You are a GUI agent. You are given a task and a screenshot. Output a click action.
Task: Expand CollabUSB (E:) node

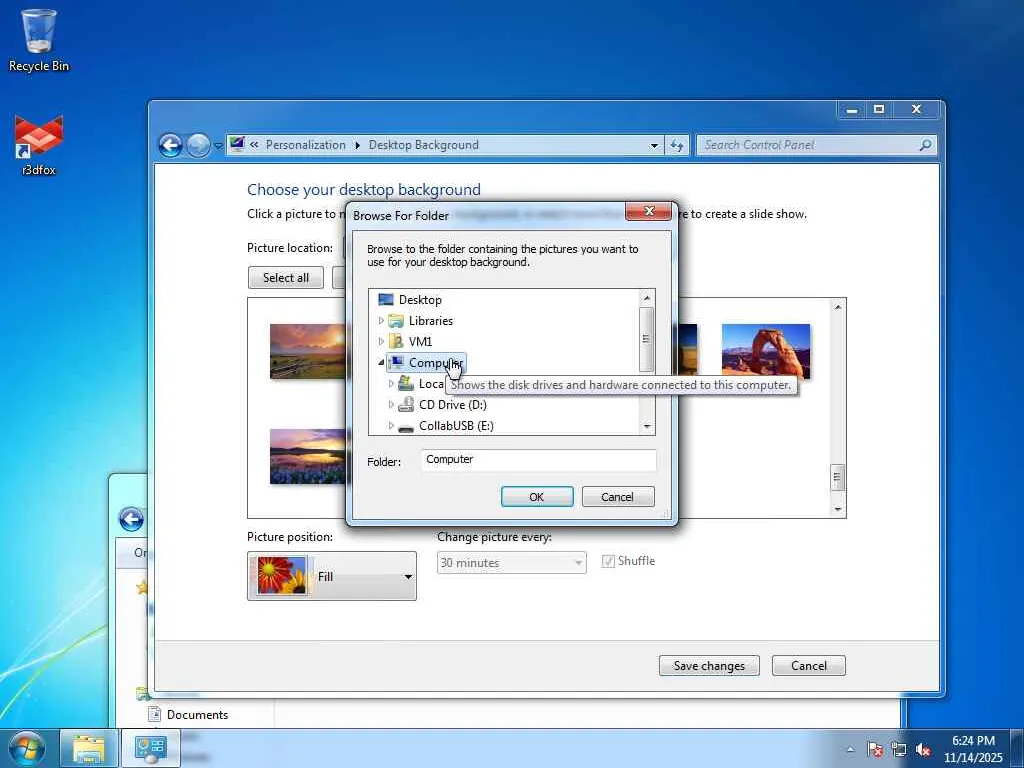(391, 425)
